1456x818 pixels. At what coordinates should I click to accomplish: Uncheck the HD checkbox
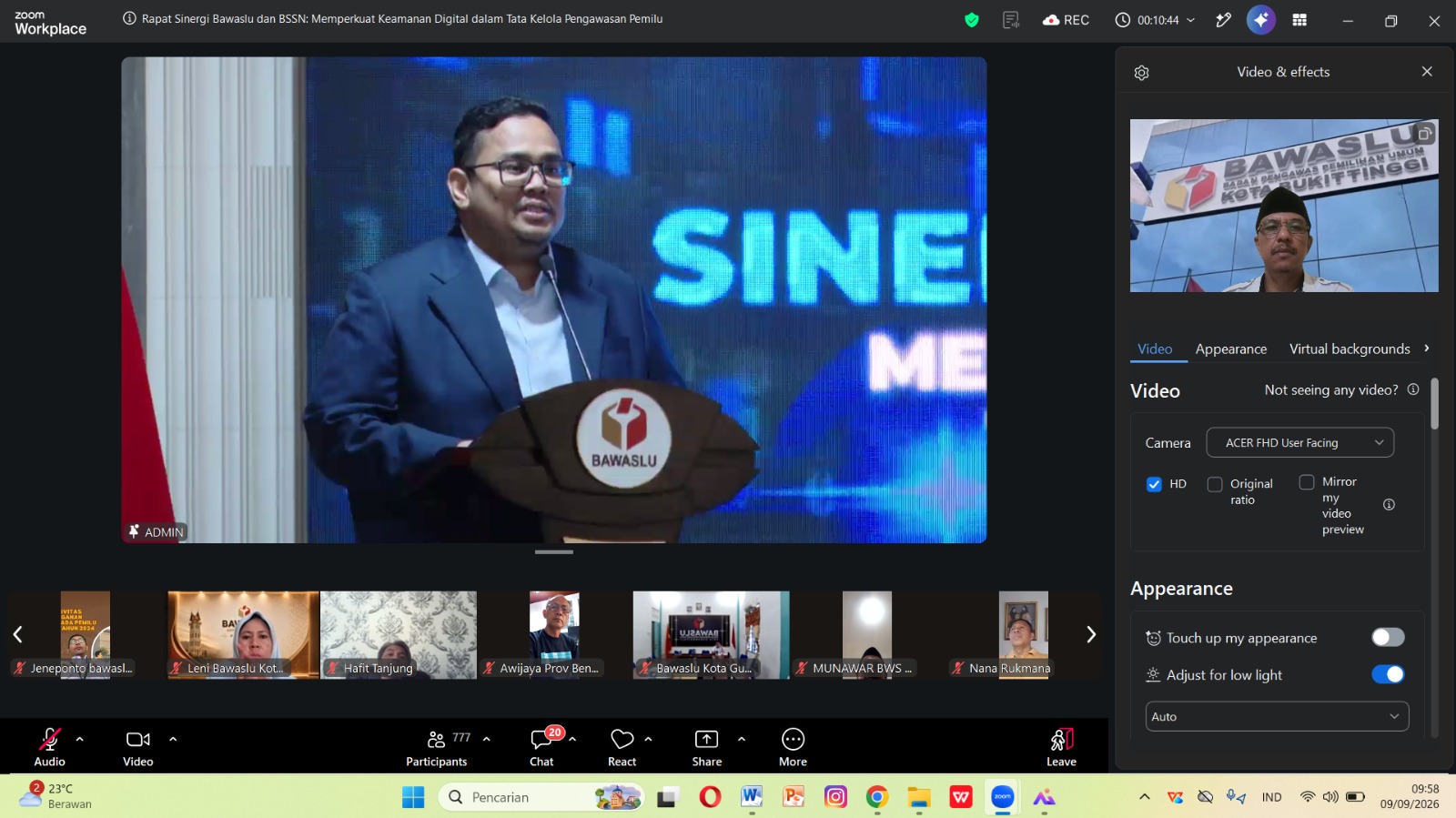click(x=1154, y=484)
